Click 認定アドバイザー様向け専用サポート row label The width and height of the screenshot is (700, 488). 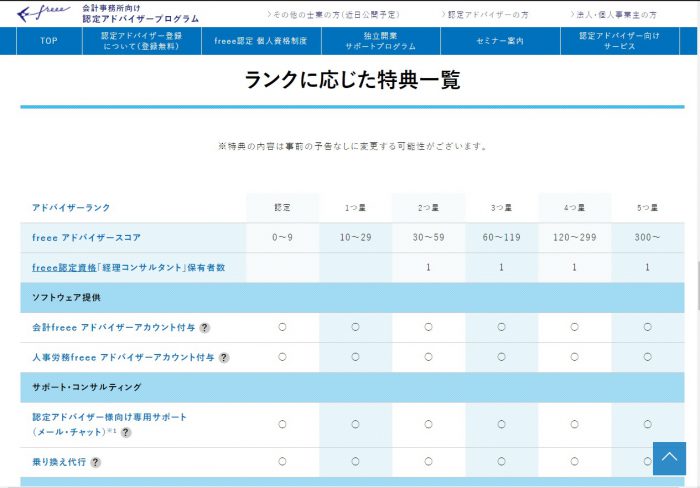click(109, 424)
